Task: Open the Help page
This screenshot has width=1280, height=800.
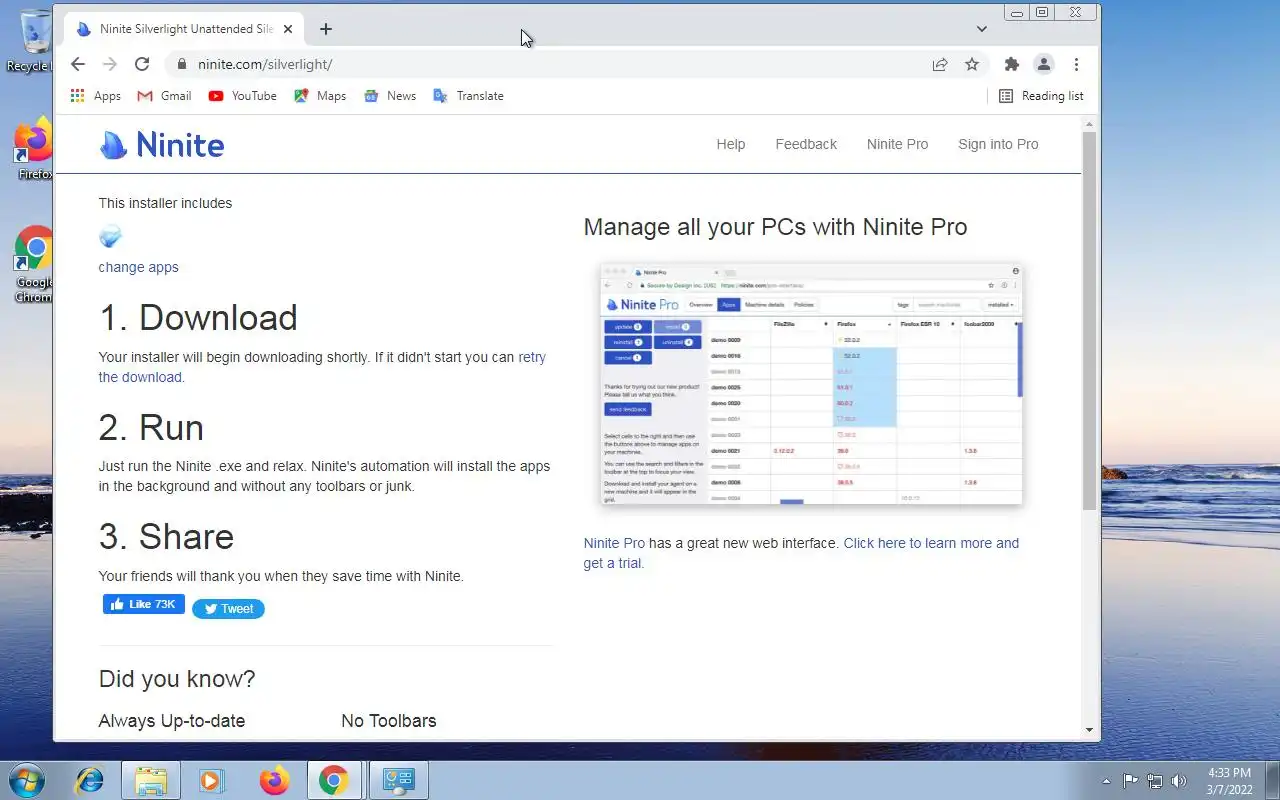Action: click(x=731, y=144)
